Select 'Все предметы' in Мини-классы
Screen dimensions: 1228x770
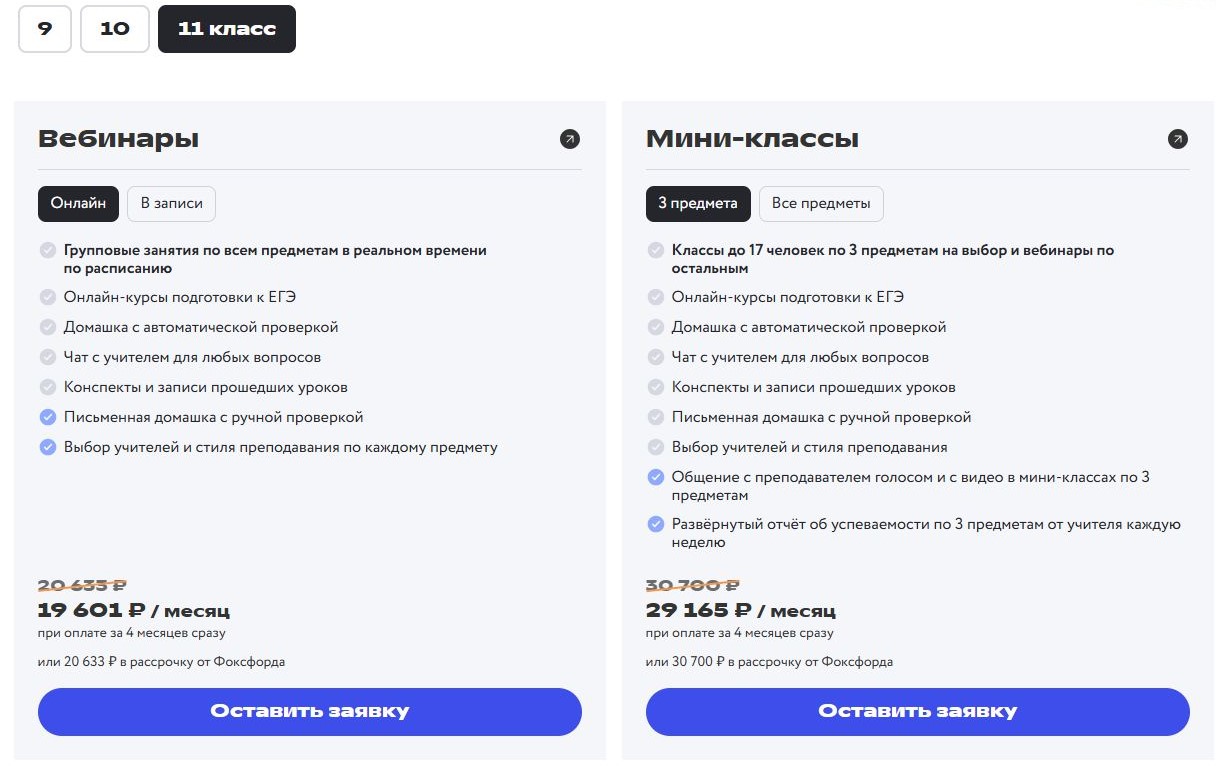[x=821, y=203]
